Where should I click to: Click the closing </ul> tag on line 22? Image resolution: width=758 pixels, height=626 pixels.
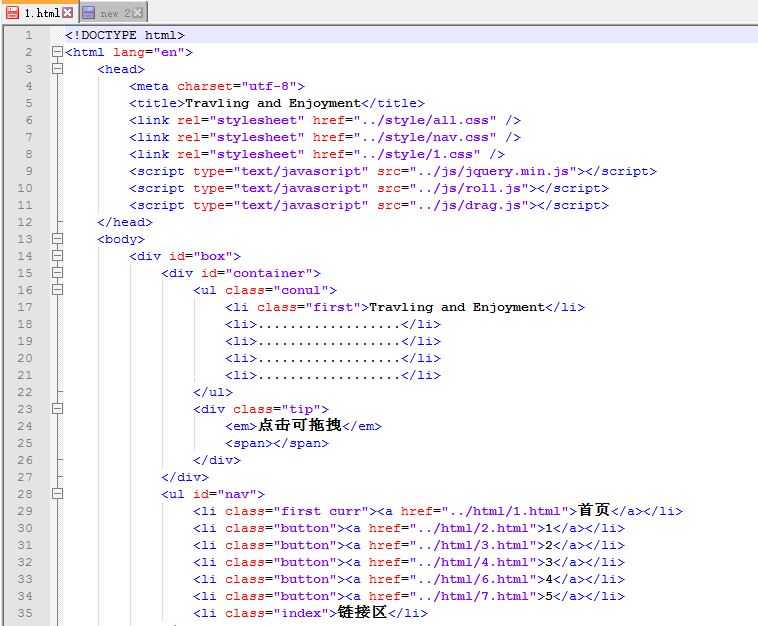(213, 393)
